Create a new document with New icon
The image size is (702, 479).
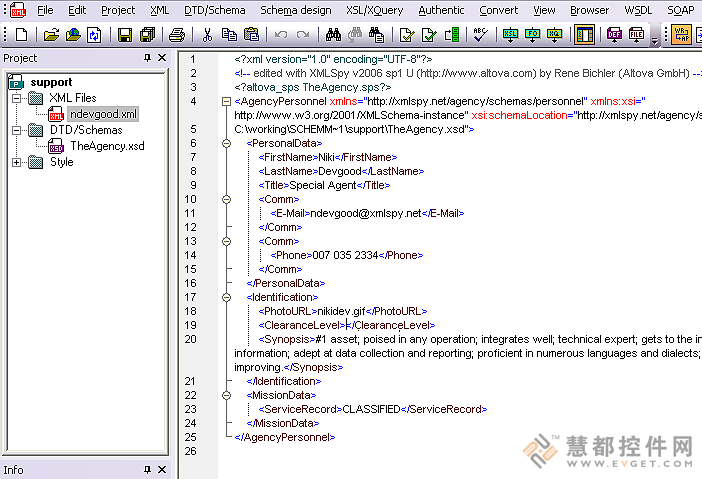click(21, 34)
